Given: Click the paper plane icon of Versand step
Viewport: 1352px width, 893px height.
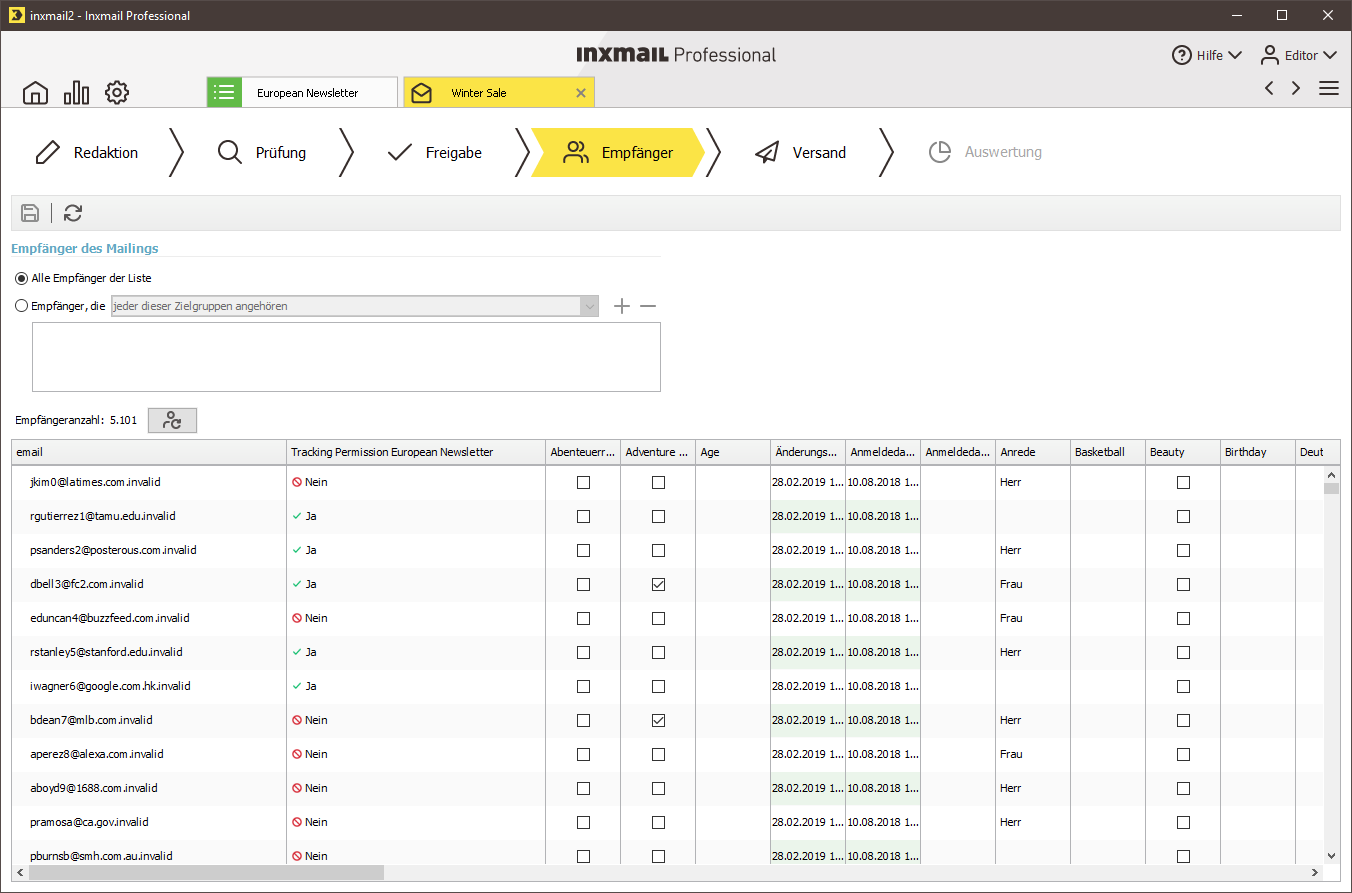Looking at the screenshot, I should click(767, 153).
